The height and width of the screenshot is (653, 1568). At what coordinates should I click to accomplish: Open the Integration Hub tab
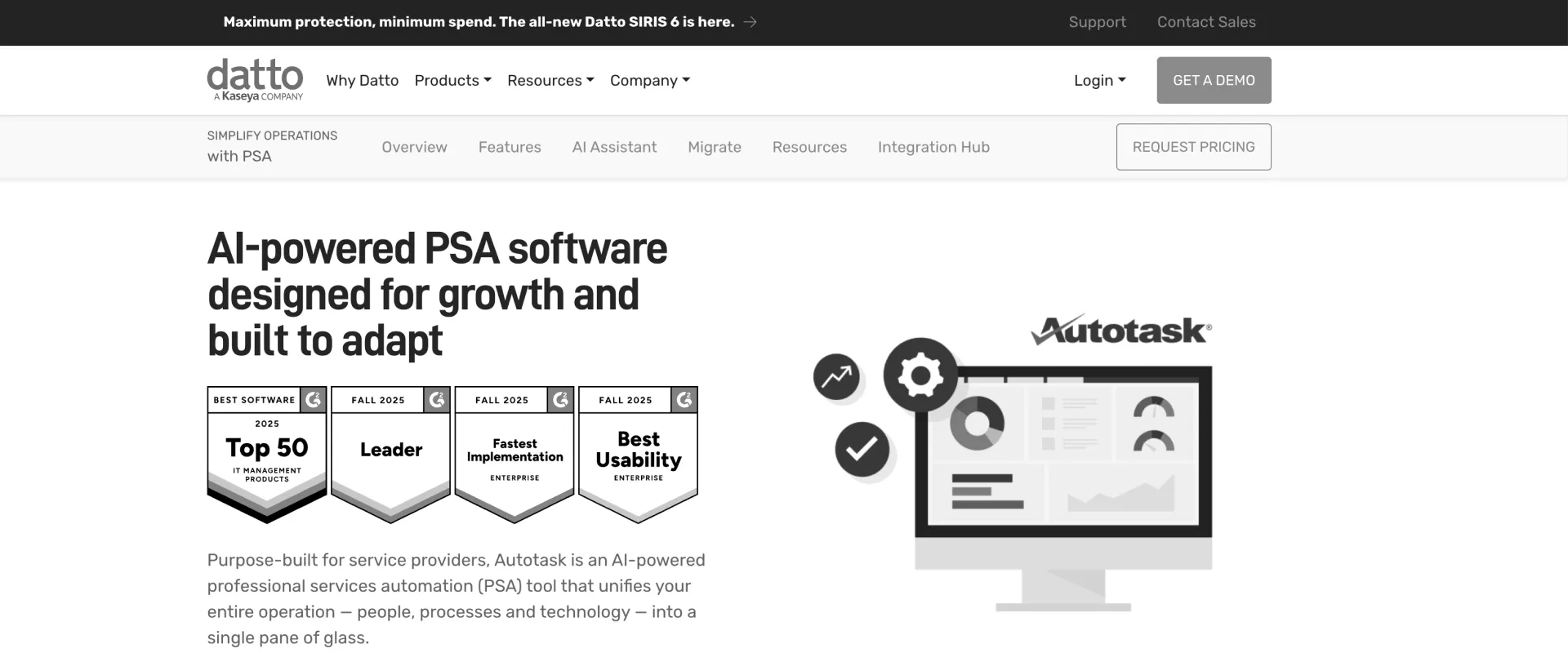pyautogui.click(x=933, y=147)
